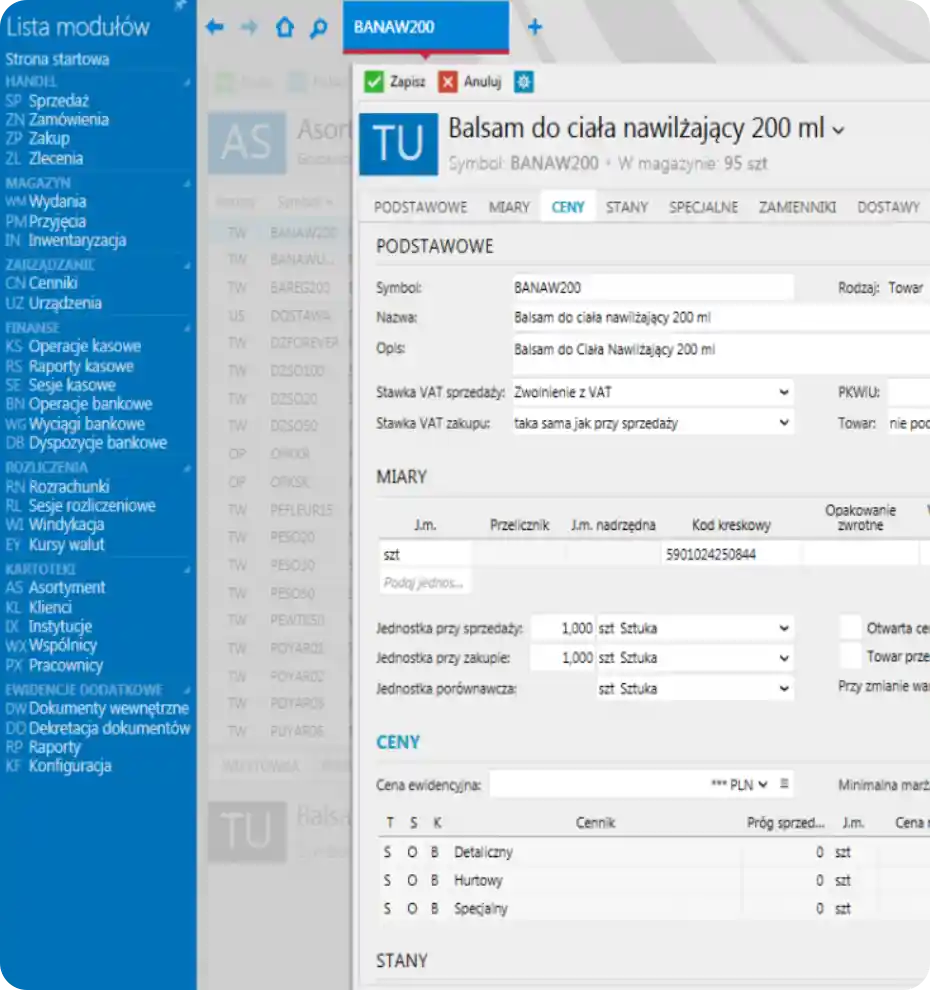Select the CENY tab
This screenshot has width=930, height=990.
pyautogui.click(x=568, y=207)
